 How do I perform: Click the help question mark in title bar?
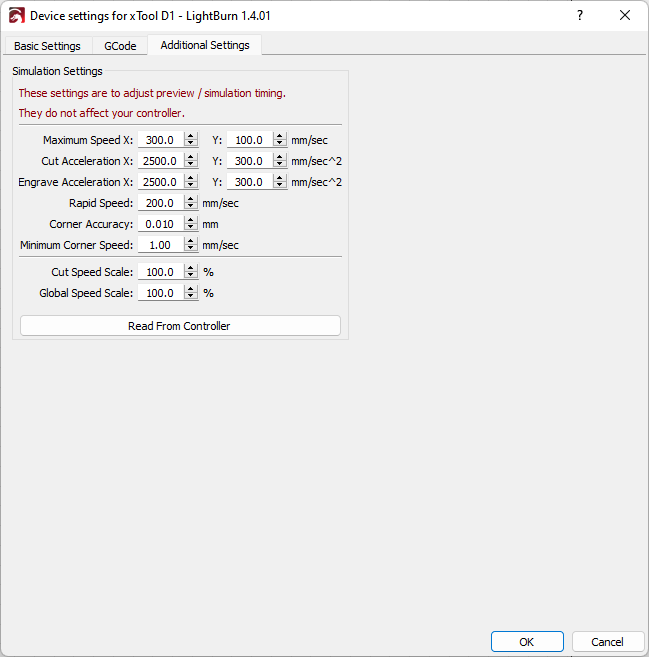[580, 16]
